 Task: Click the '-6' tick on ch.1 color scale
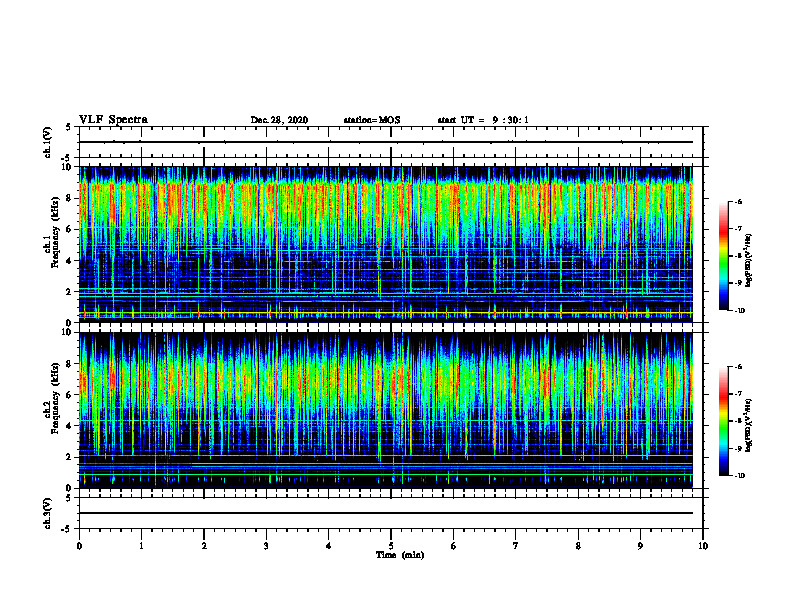pos(738,201)
